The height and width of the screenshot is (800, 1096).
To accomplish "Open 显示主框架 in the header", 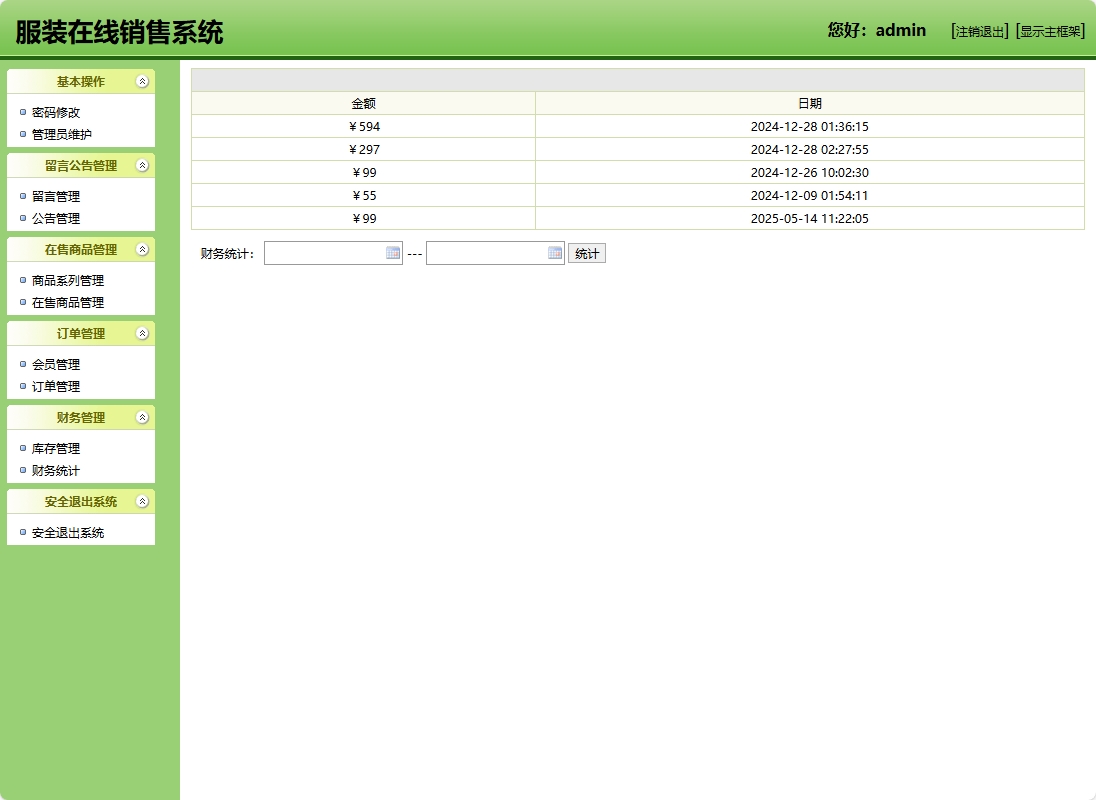I will click(x=1049, y=30).
